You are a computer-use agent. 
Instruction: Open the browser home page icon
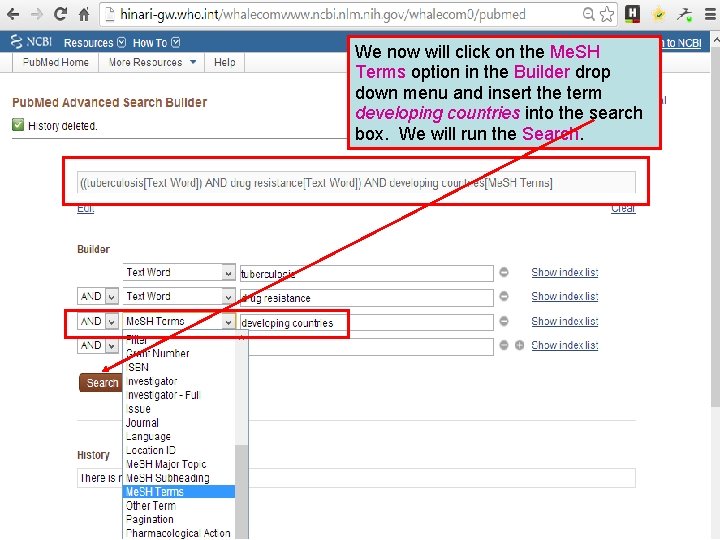click(84, 14)
